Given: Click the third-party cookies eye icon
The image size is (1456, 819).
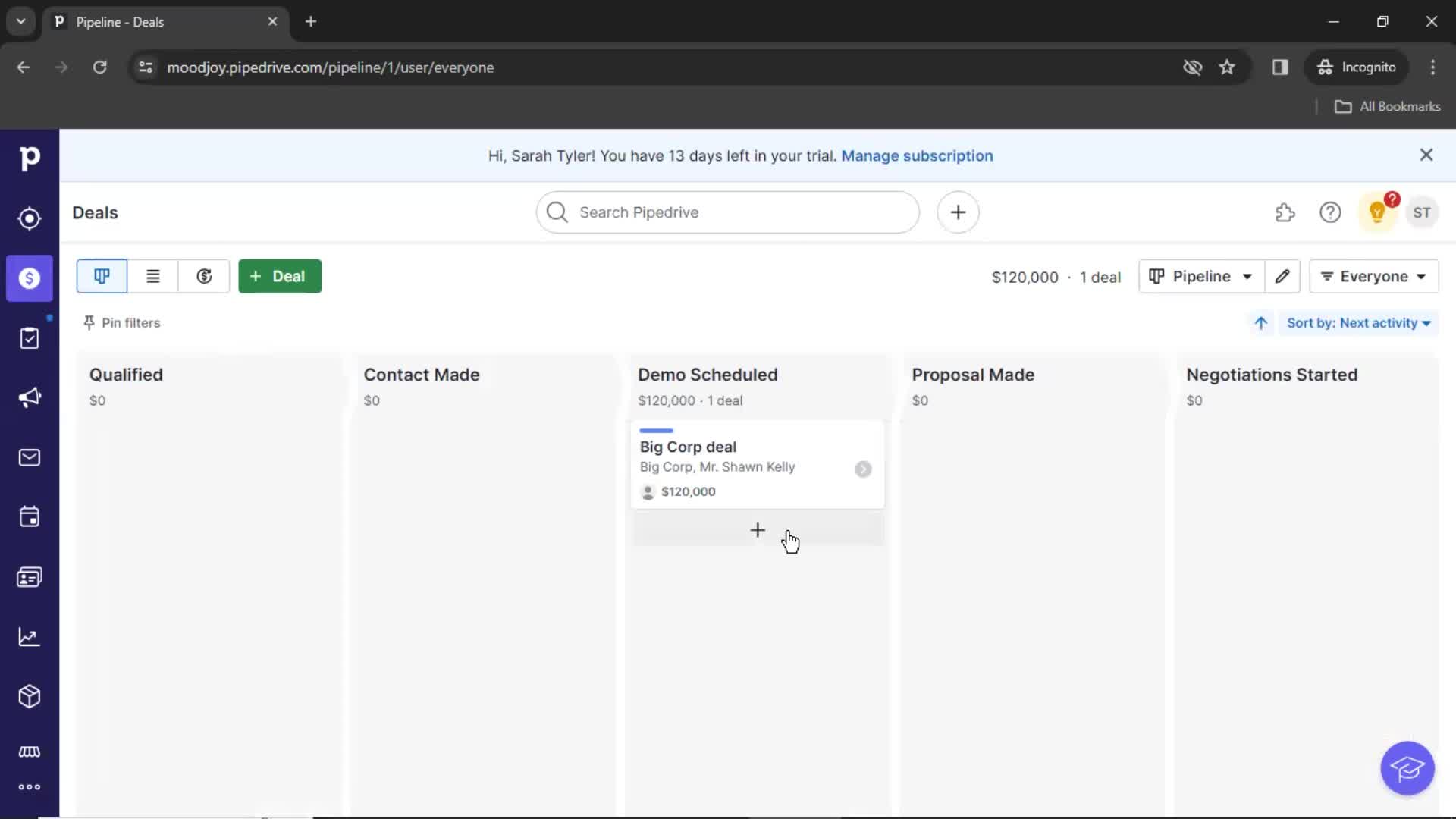Looking at the screenshot, I should pyautogui.click(x=1192, y=67).
